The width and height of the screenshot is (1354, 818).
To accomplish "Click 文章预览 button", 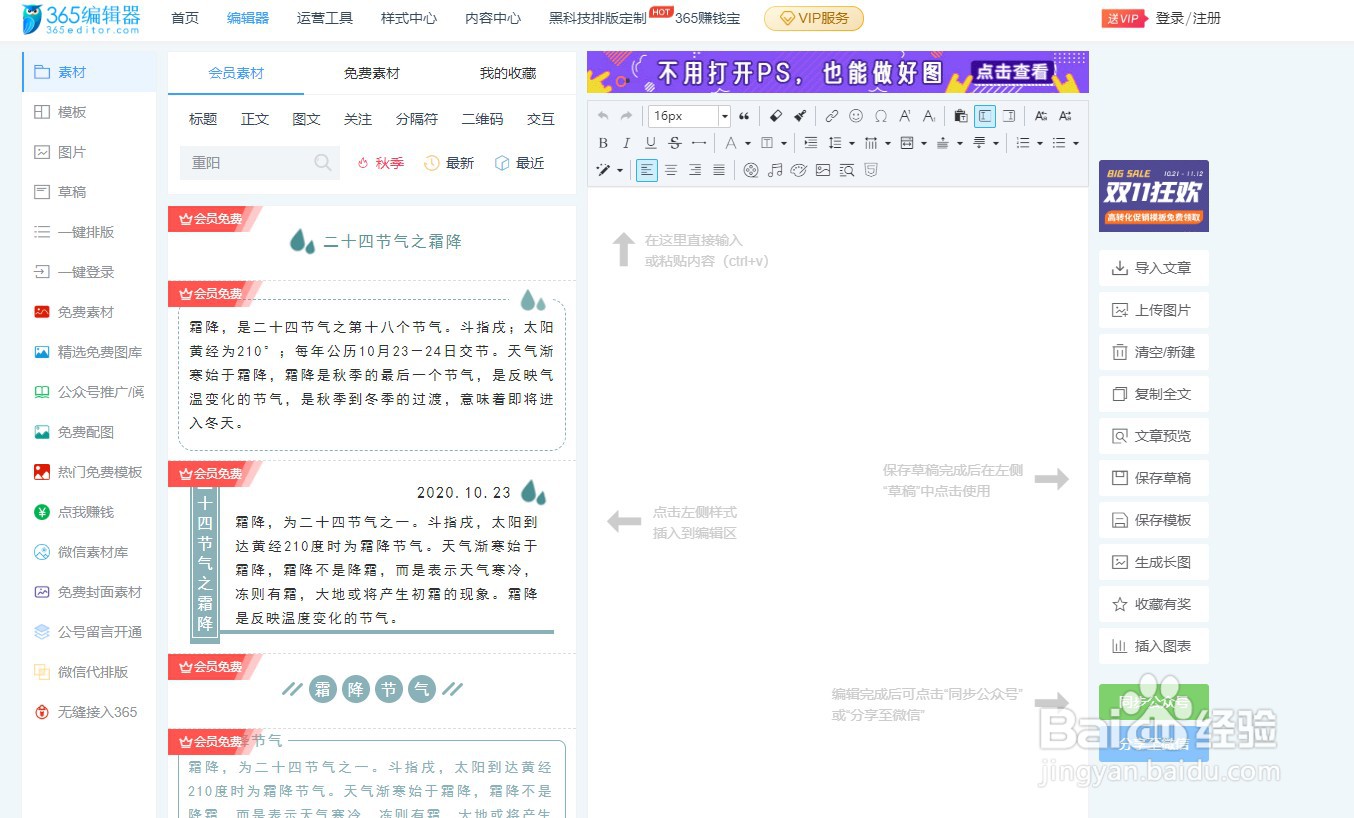I will [x=1153, y=436].
